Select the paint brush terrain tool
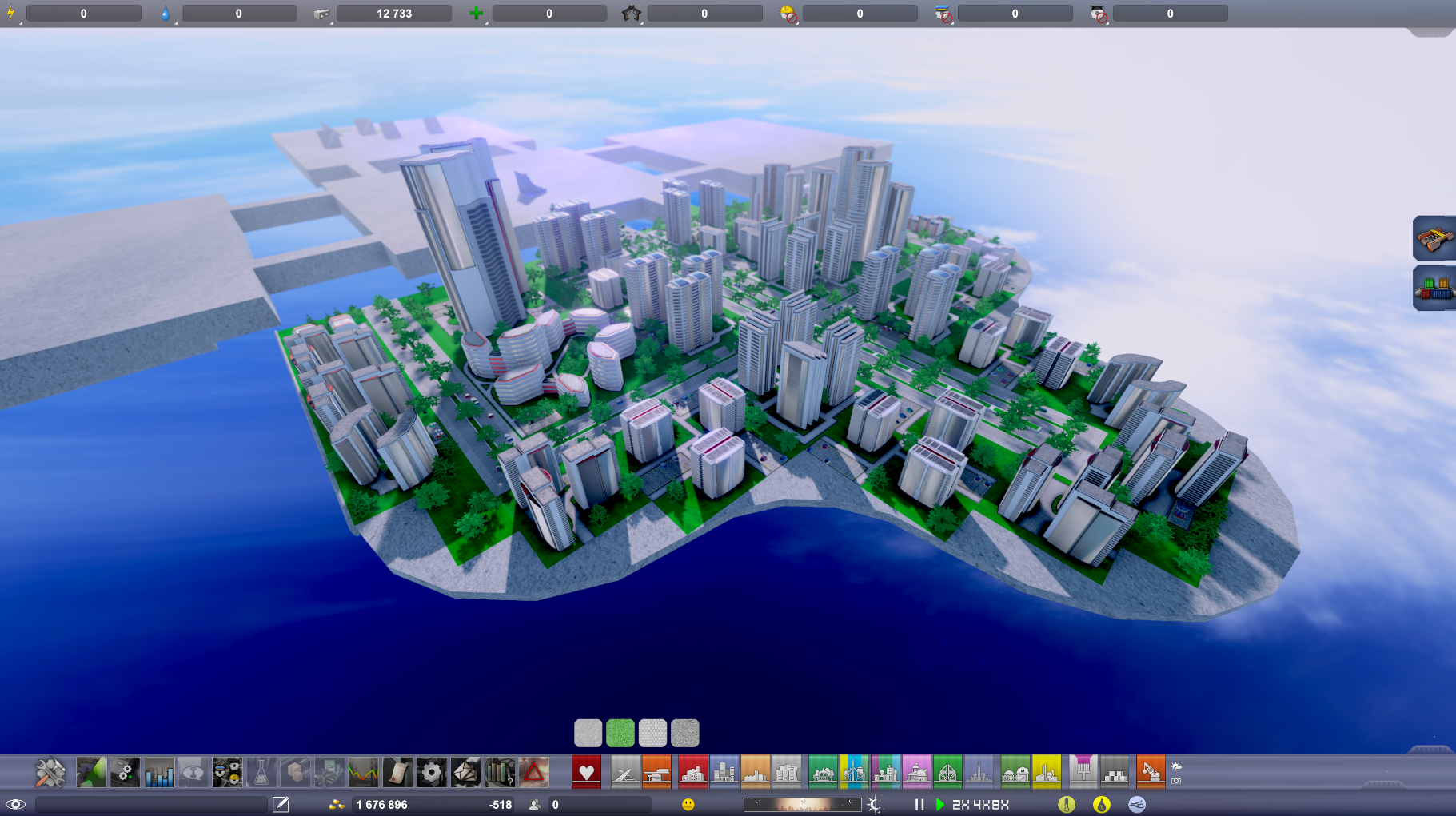The image size is (1456, 816). point(1083,772)
